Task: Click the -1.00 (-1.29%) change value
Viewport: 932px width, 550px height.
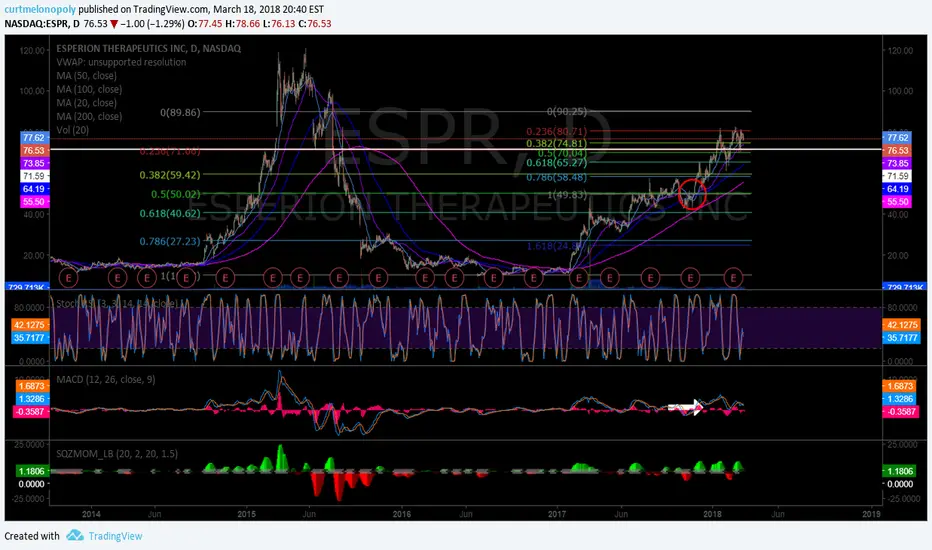Action: click(x=152, y=24)
